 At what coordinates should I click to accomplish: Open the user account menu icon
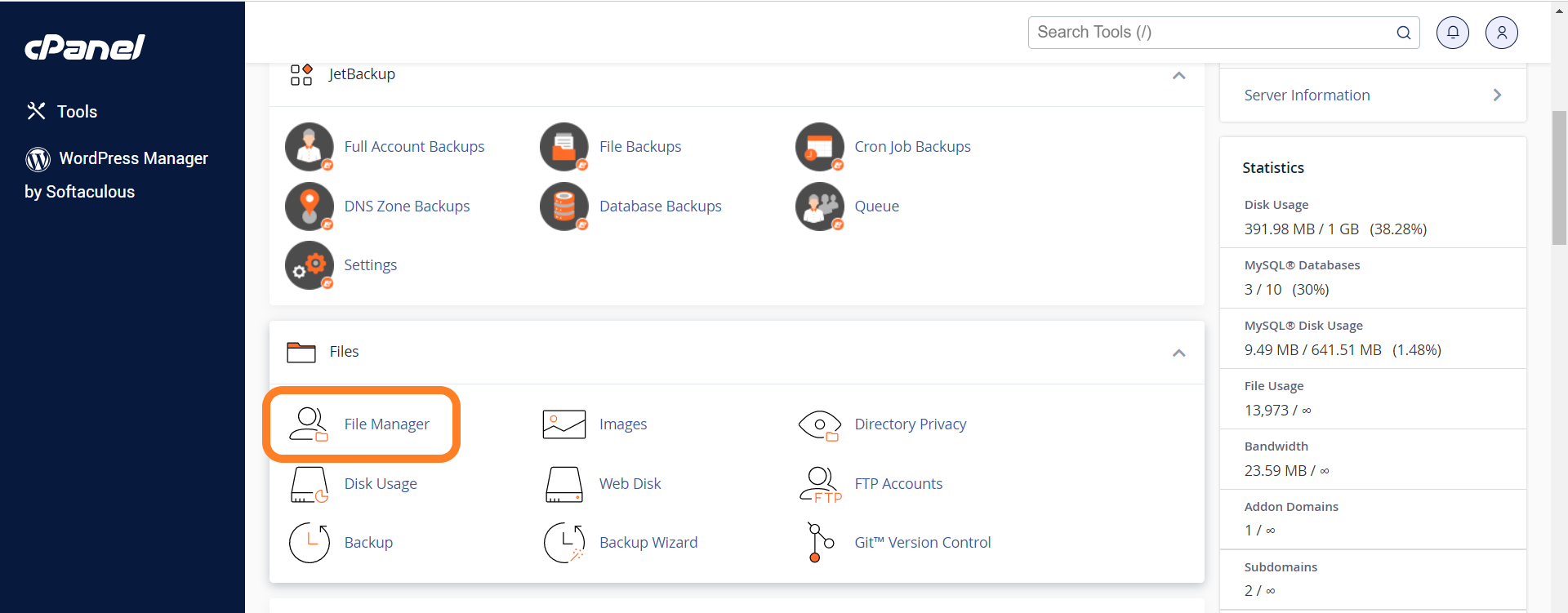coord(1502,33)
